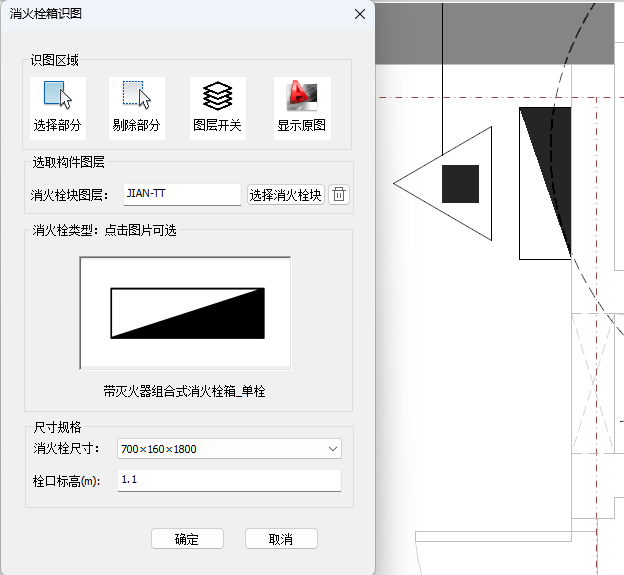This screenshot has height=575, width=624.
Task: Open the 图层开关 layer switch
Action: pos(218,108)
